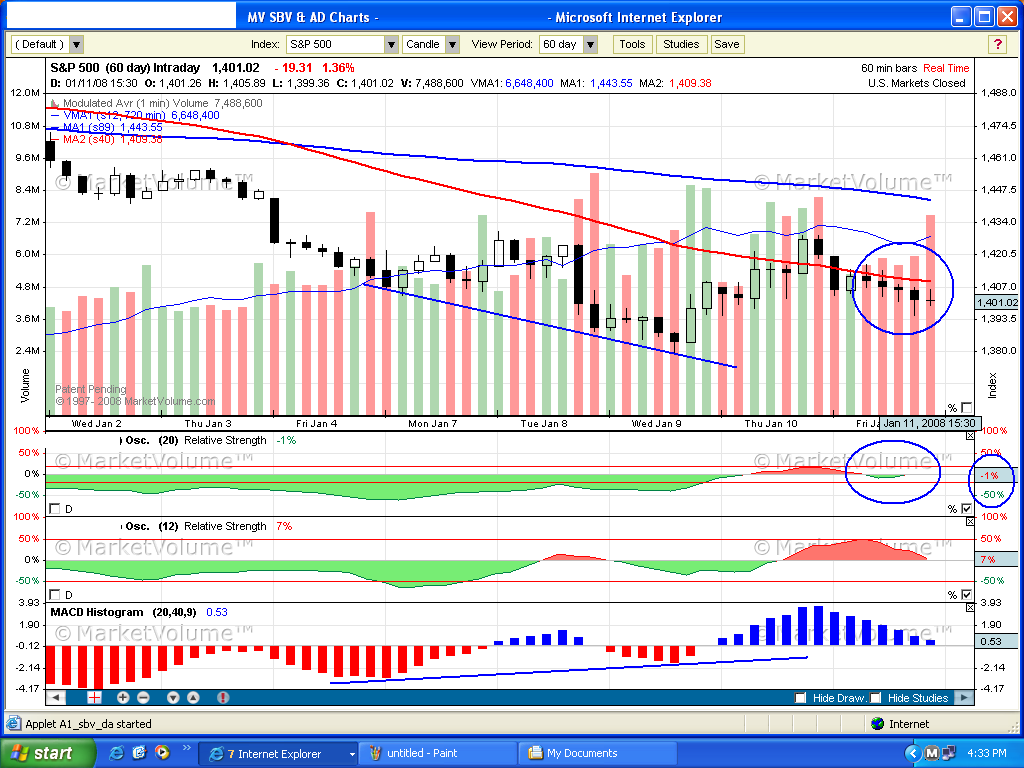Click the 1,401.02 current price label on axis
This screenshot has height=768, width=1024.
(x=997, y=302)
